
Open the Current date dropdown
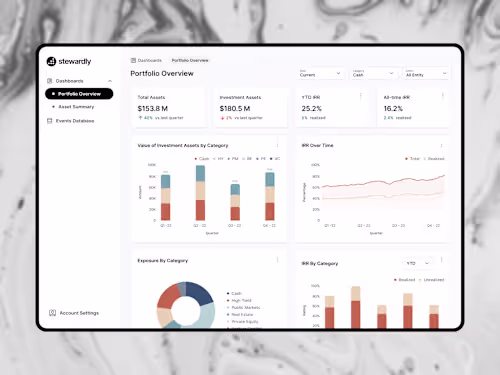click(x=320, y=73)
